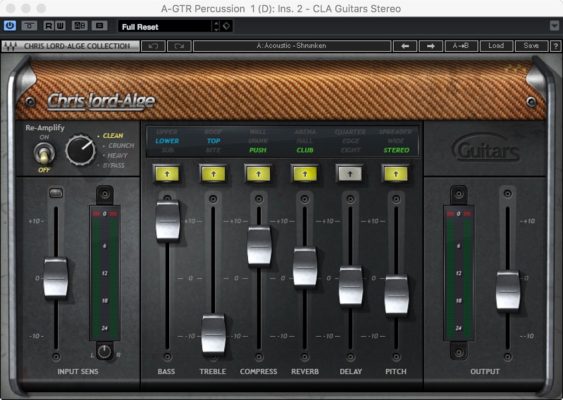Click the LOWER bass setting label
This screenshot has width=563, height=400.
167,141
